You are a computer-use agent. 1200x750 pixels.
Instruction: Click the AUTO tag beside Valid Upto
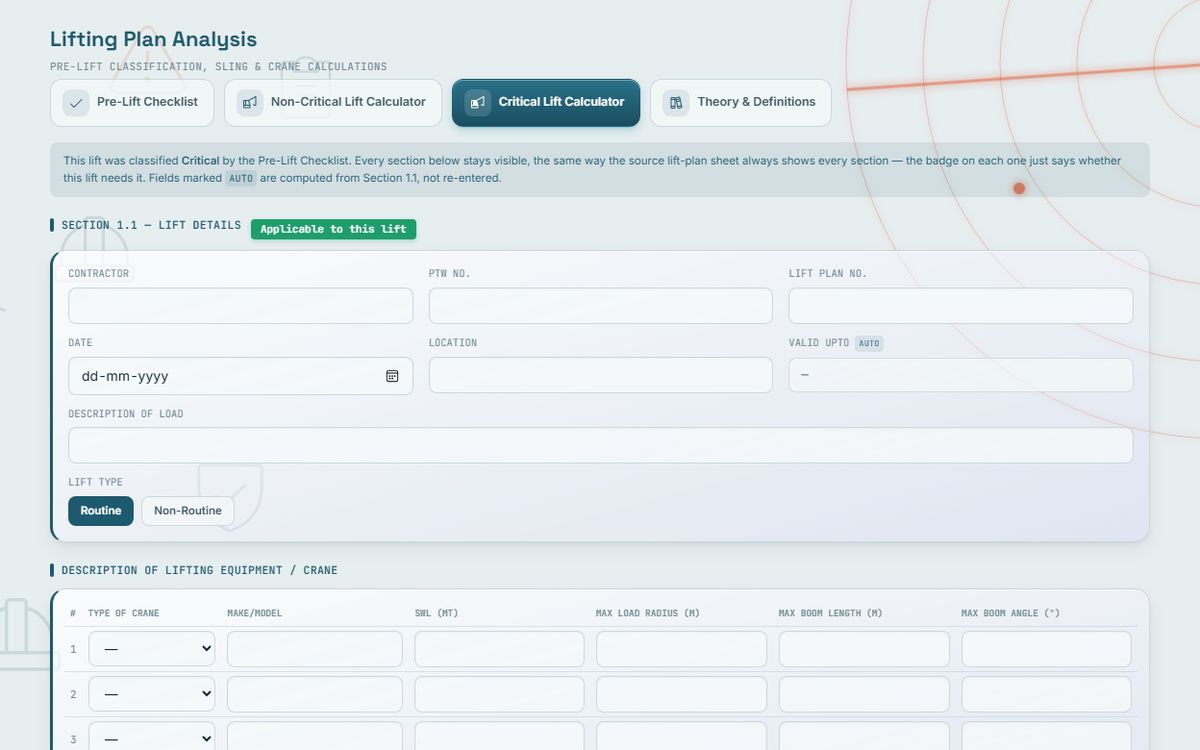tap(869, 343)
